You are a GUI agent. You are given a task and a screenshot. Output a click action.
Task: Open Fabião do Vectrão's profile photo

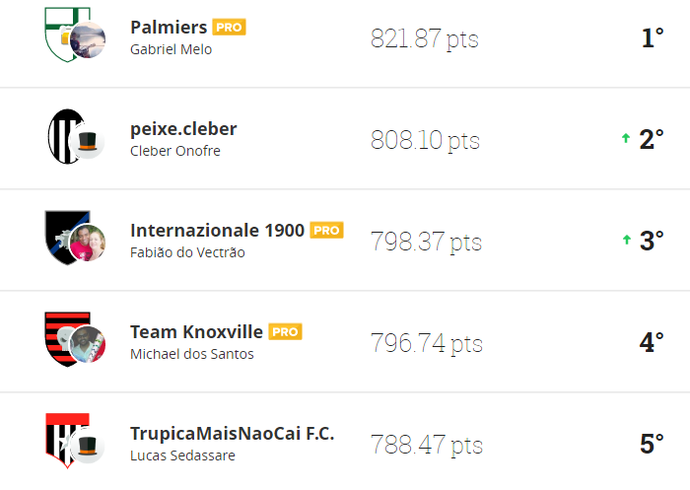(x=88, y=243)
